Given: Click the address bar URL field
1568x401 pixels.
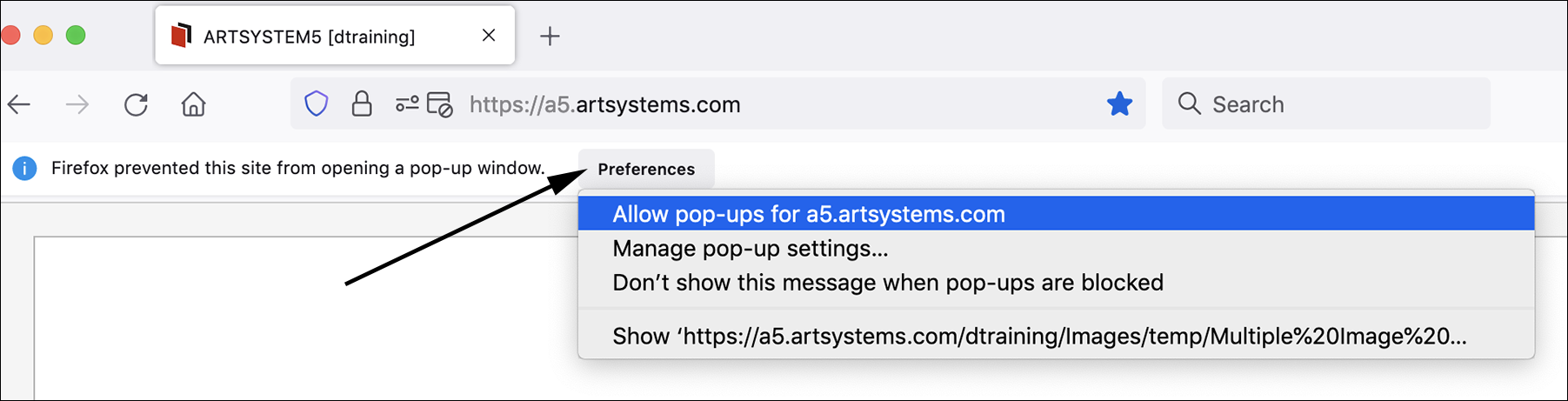Looking at the screenshot, I should (783, 104).
